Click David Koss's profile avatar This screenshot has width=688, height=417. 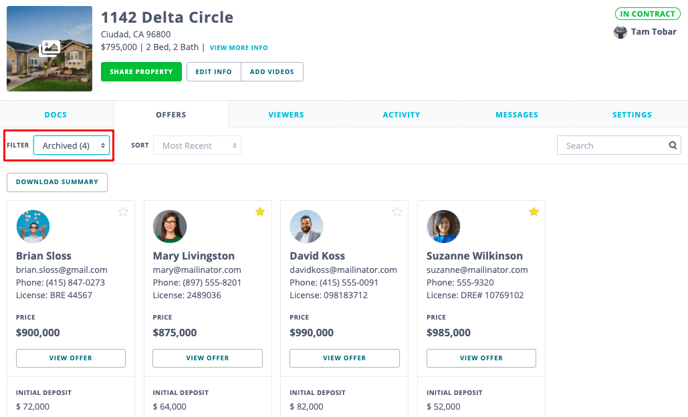[306, 227]
